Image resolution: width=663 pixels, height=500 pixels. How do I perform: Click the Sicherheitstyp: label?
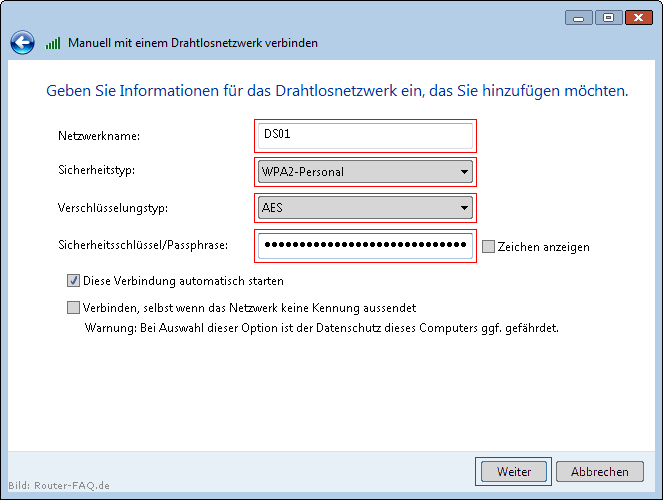[x=96, y=170]
